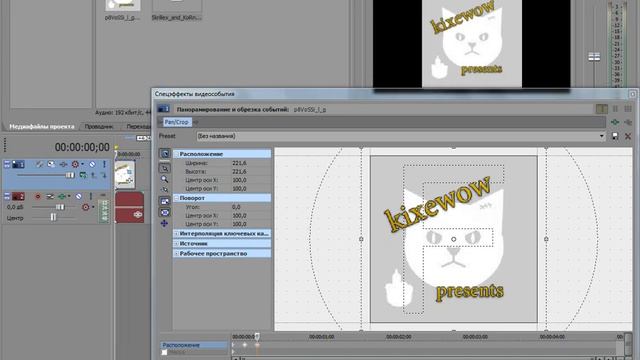Image resolution: width=640 pixels, height=360 pixels.
Task: Select pdVoSSi media thumbnail in project media
Action: (122, 5)
